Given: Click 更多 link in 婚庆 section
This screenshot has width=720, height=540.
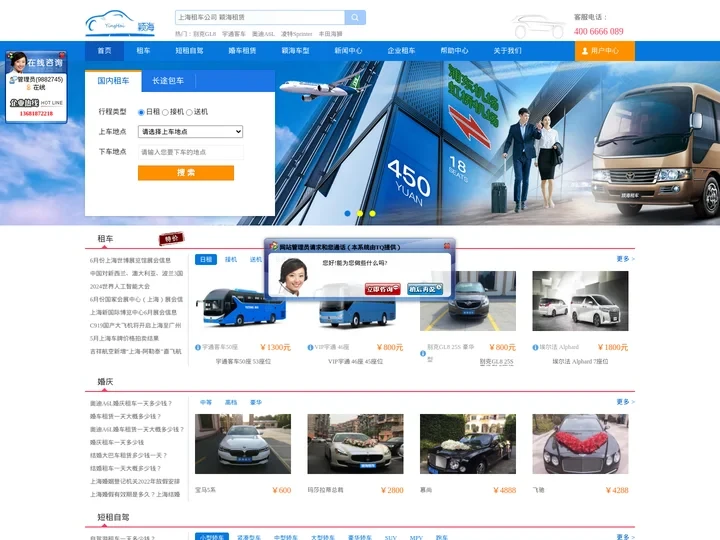Looking at the screenshot, I should point(625,402).
